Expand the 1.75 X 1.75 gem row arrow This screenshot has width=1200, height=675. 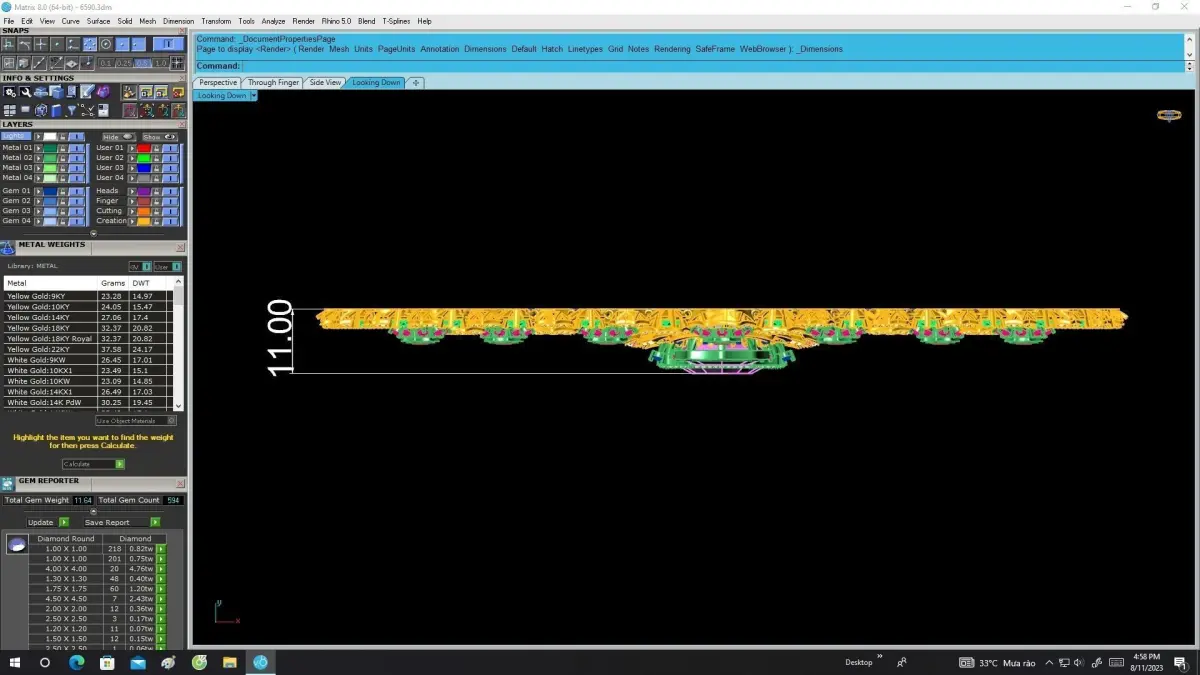[161, 589]
